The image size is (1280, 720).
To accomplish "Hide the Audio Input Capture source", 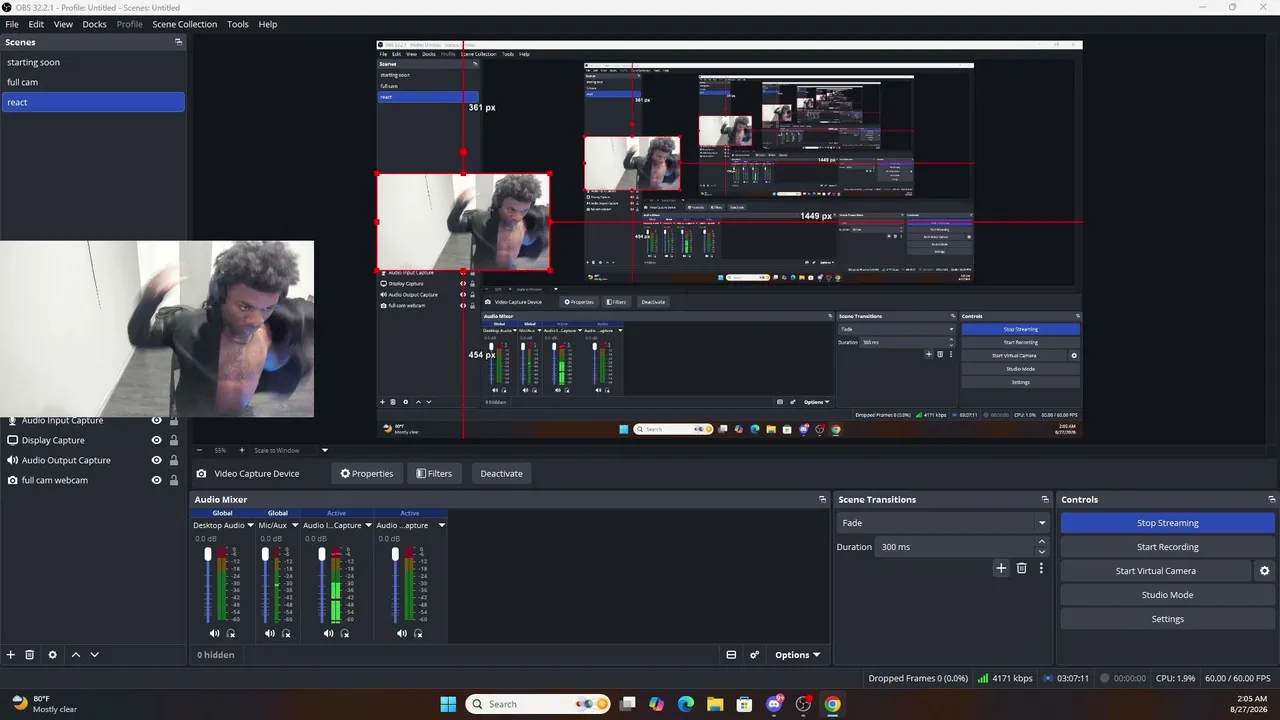I will 156,421.
